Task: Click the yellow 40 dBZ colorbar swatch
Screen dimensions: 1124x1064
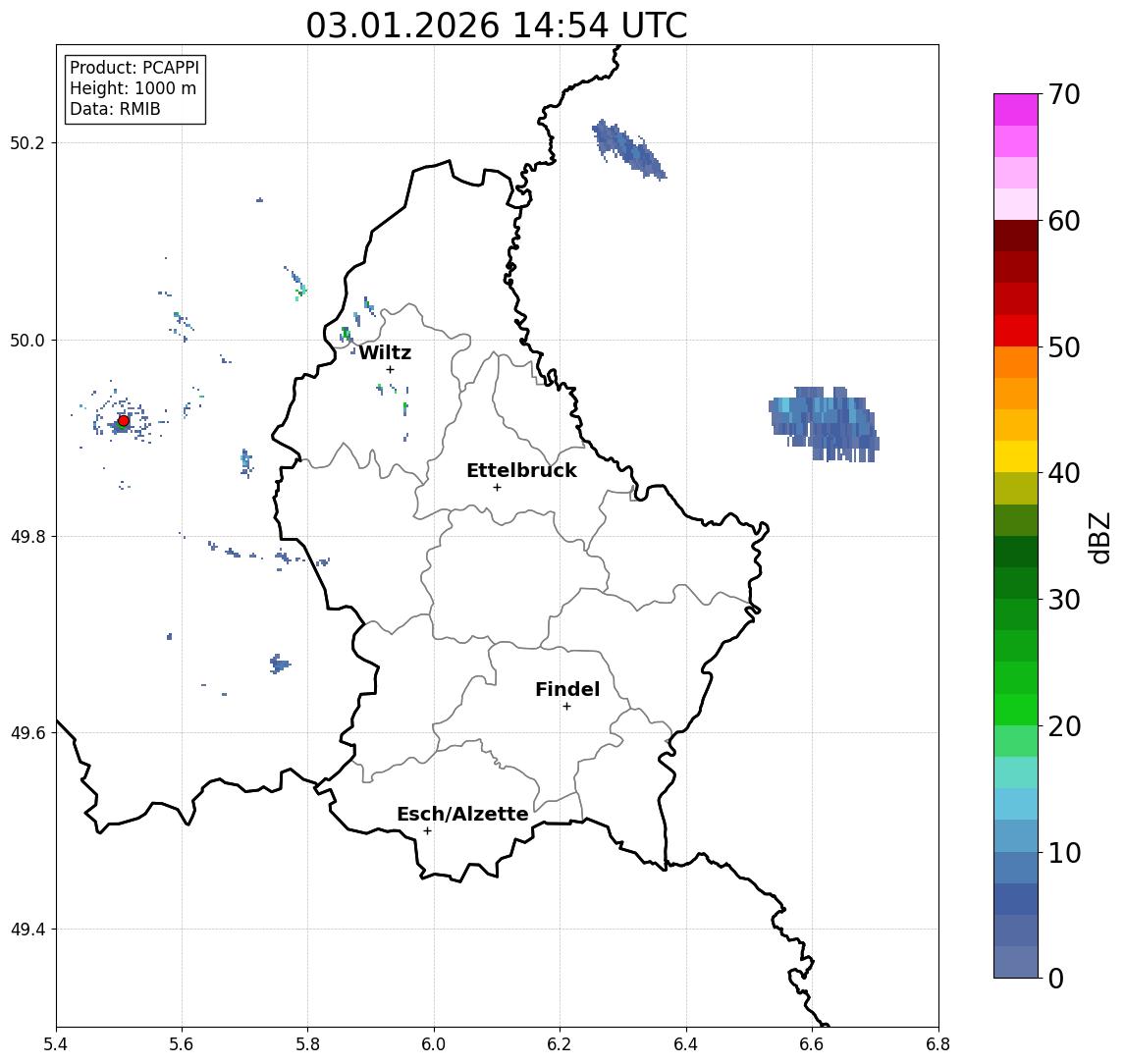Action: pyautogui.click(x=1016, y=456)
